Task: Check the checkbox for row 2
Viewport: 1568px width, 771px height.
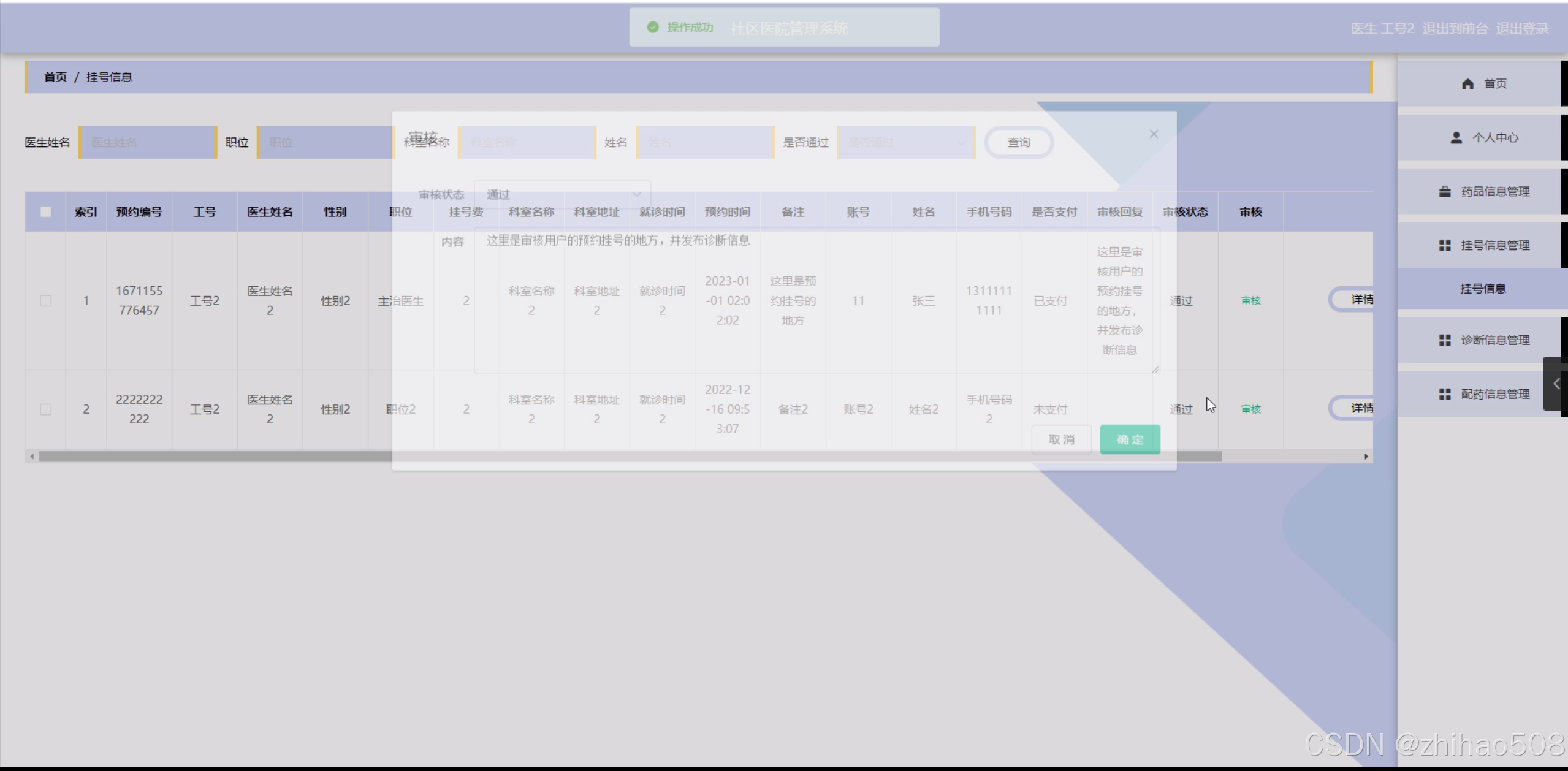Action: click(x=45, y=409)
